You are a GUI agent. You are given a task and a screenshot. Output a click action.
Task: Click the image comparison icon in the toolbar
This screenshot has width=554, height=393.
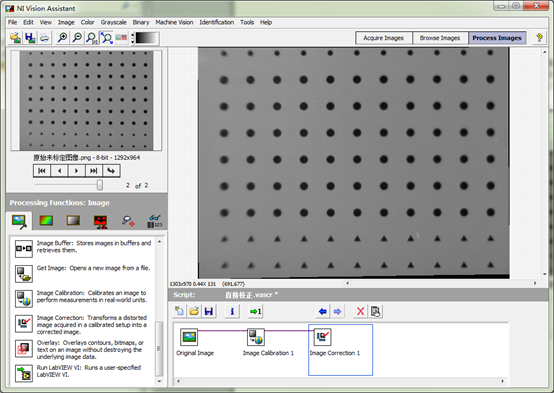point(121,37)
